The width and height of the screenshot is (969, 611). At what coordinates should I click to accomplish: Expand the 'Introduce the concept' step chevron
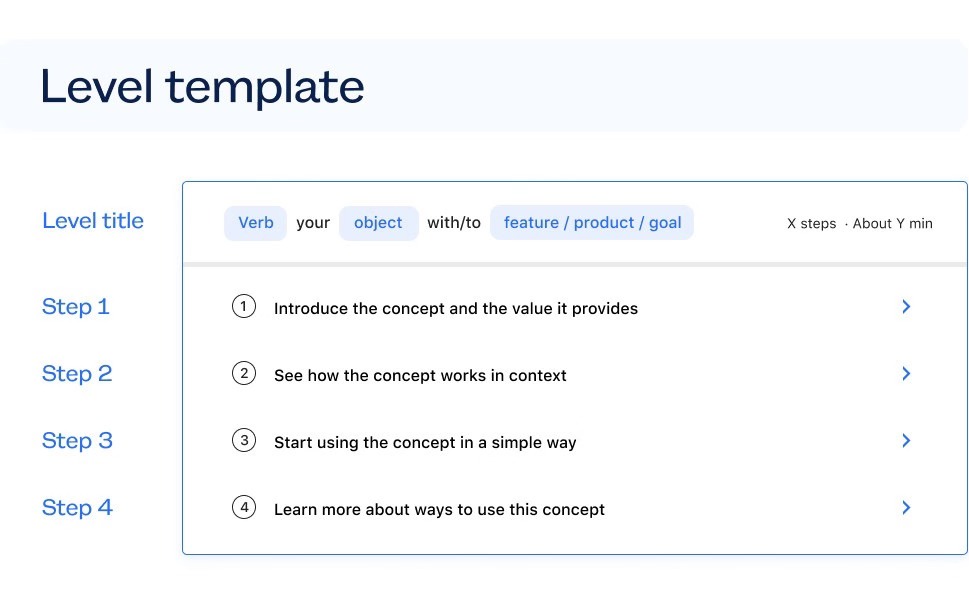click(906, 307)
